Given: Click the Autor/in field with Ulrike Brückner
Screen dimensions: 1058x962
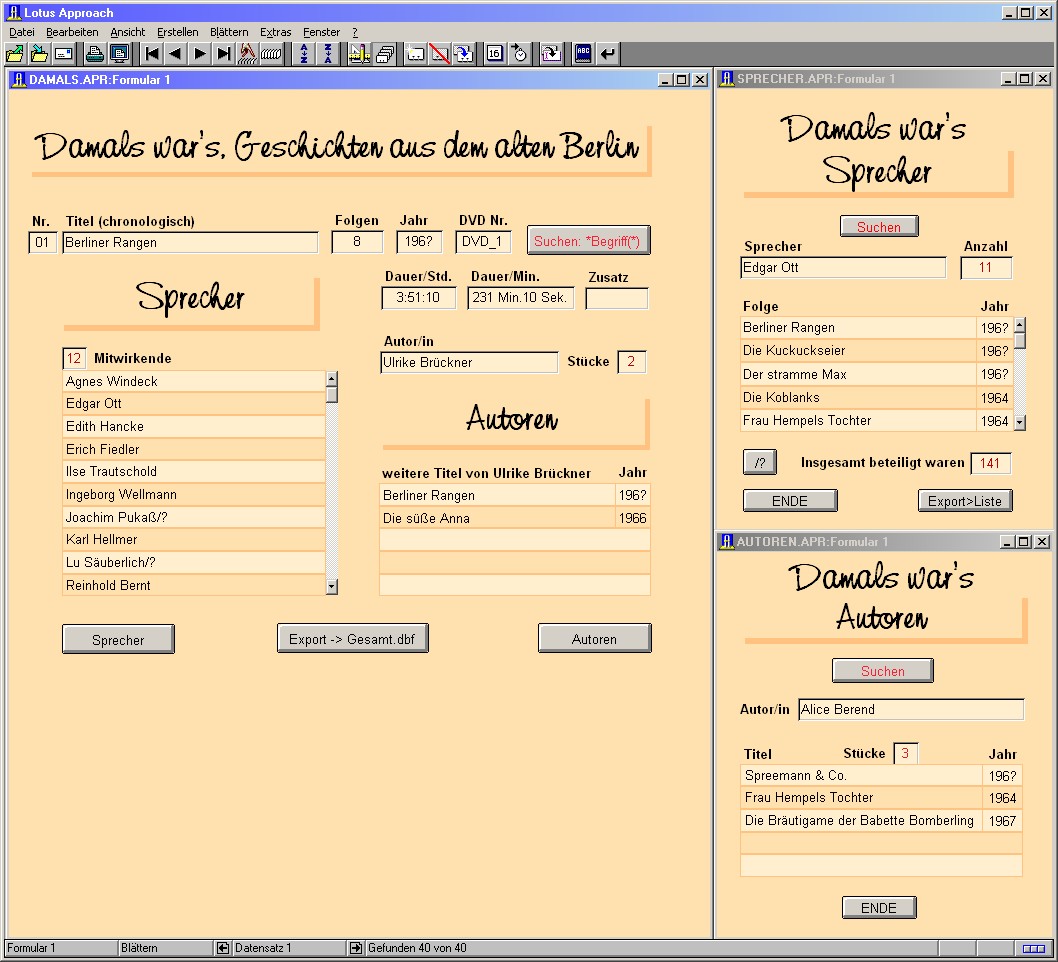Looking at the screenshot, I should [x=469, y=362].
